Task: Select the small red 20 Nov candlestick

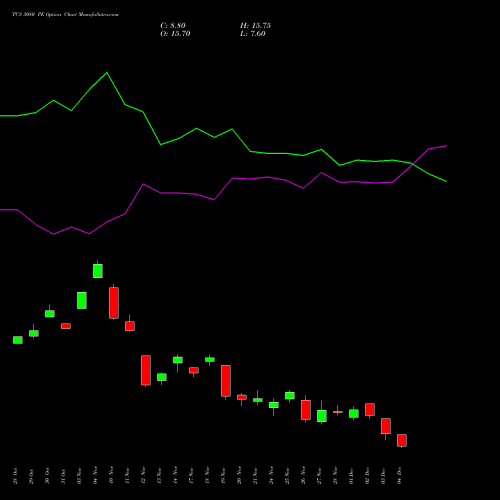Action: point(242,397)
